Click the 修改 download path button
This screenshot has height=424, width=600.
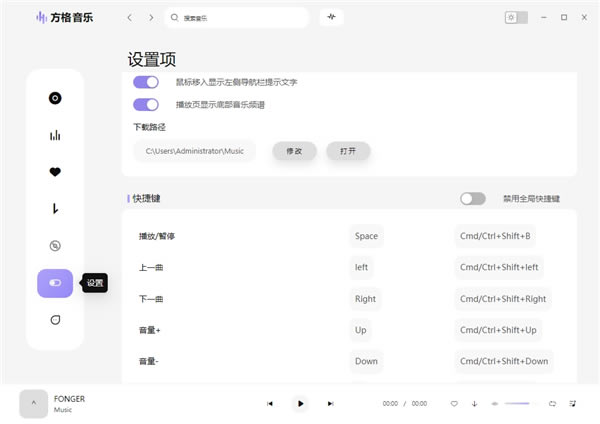click(x=294, y=151)
